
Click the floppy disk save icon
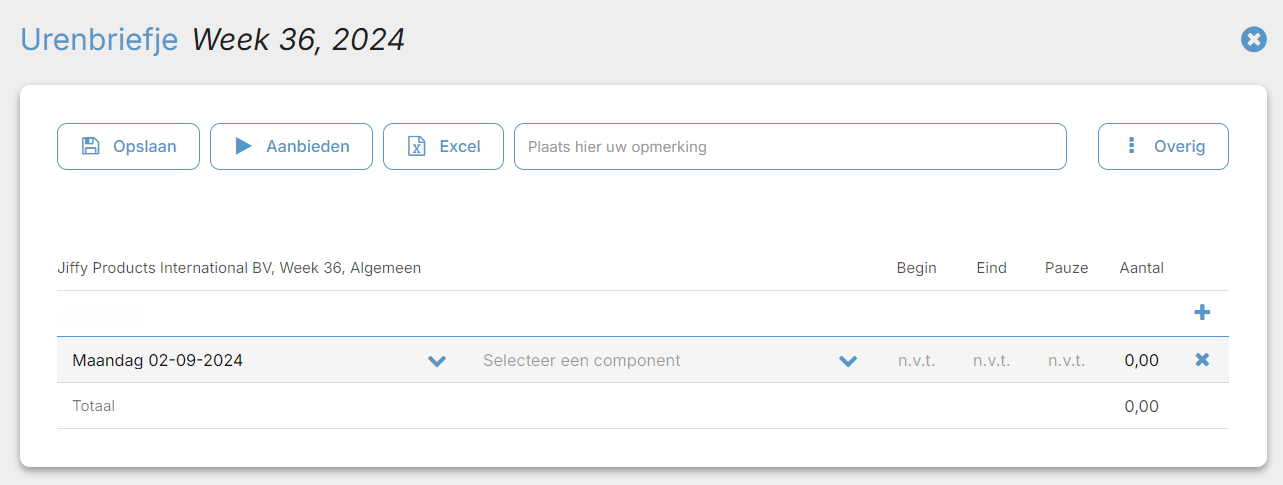90,146
